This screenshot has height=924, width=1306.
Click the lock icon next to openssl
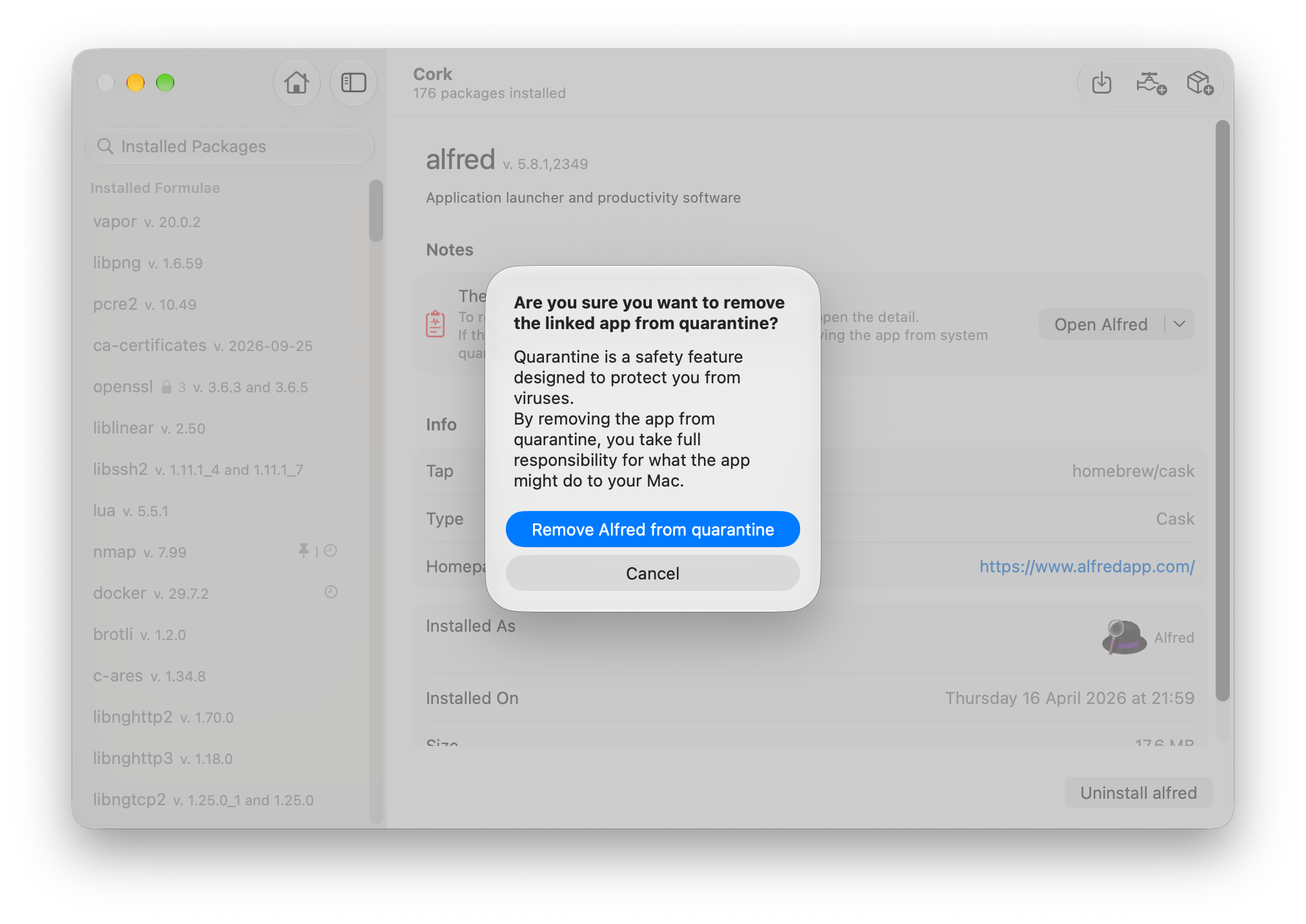click(166, 387)
